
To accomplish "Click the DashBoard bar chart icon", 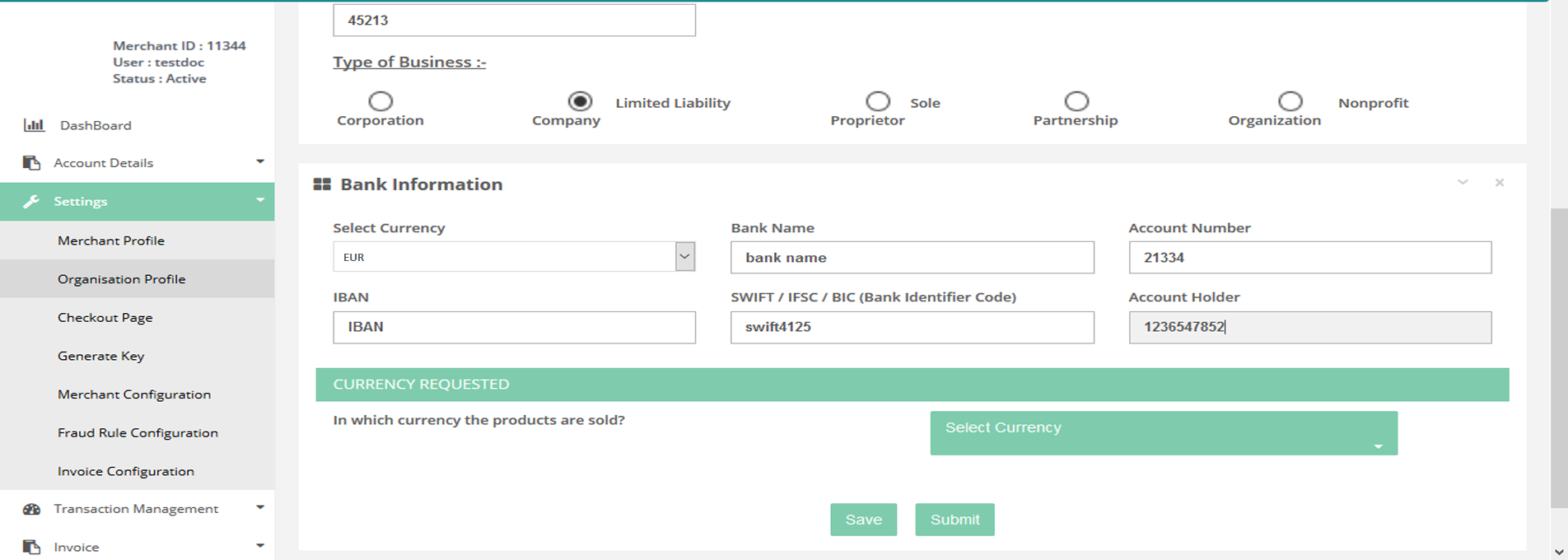I will pos(34,125).
